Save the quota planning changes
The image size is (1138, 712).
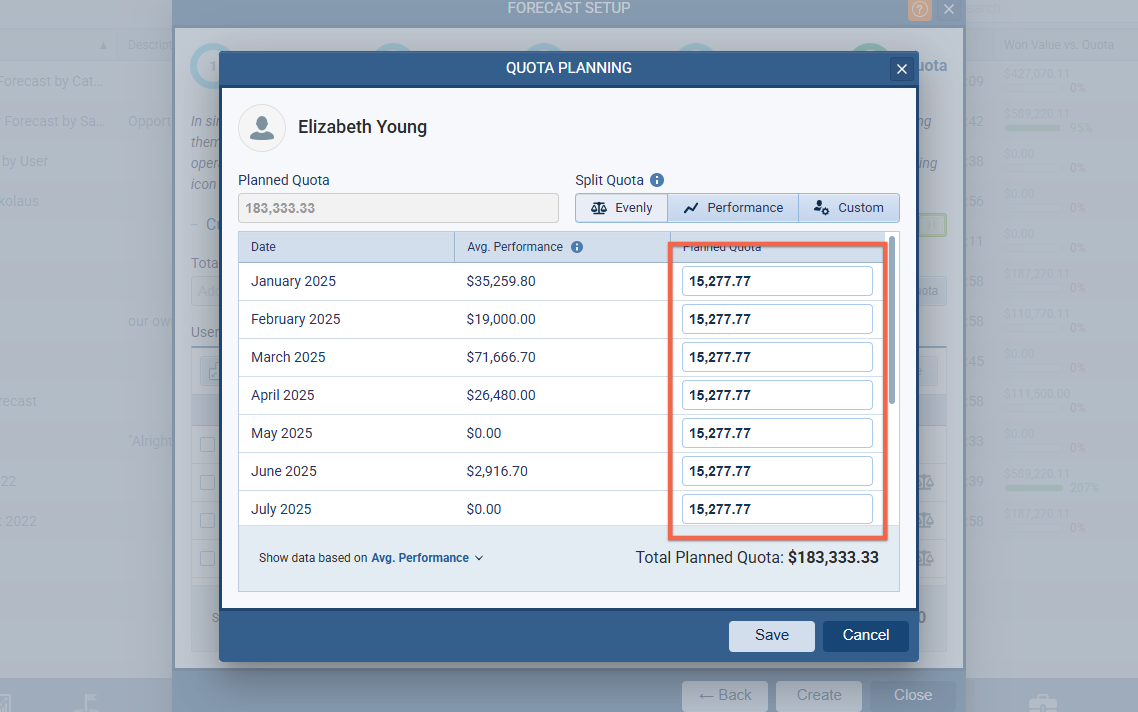click(771, 636)
